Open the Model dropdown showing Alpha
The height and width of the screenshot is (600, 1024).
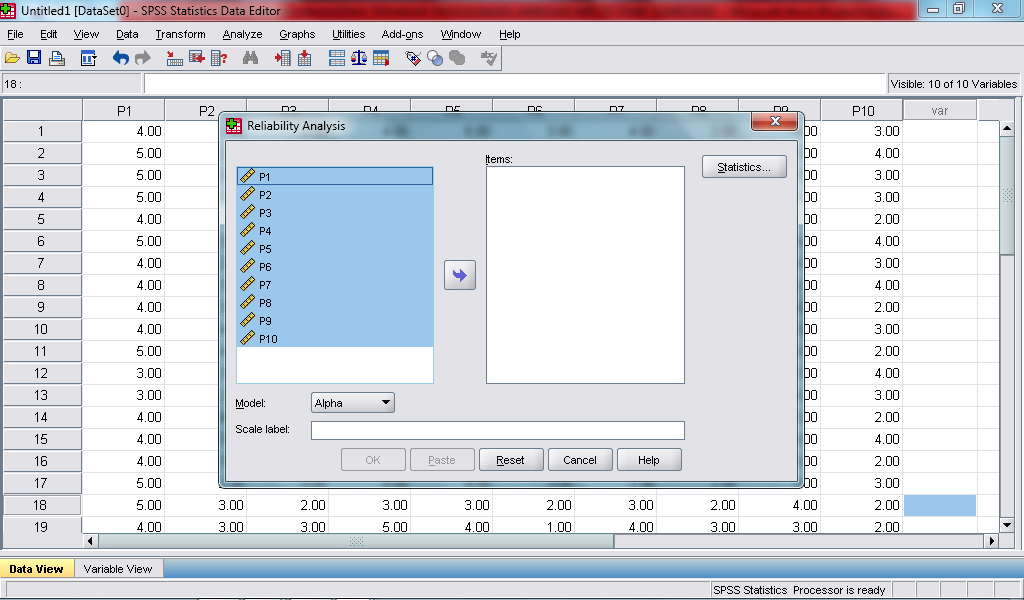[x=353, y=403]
